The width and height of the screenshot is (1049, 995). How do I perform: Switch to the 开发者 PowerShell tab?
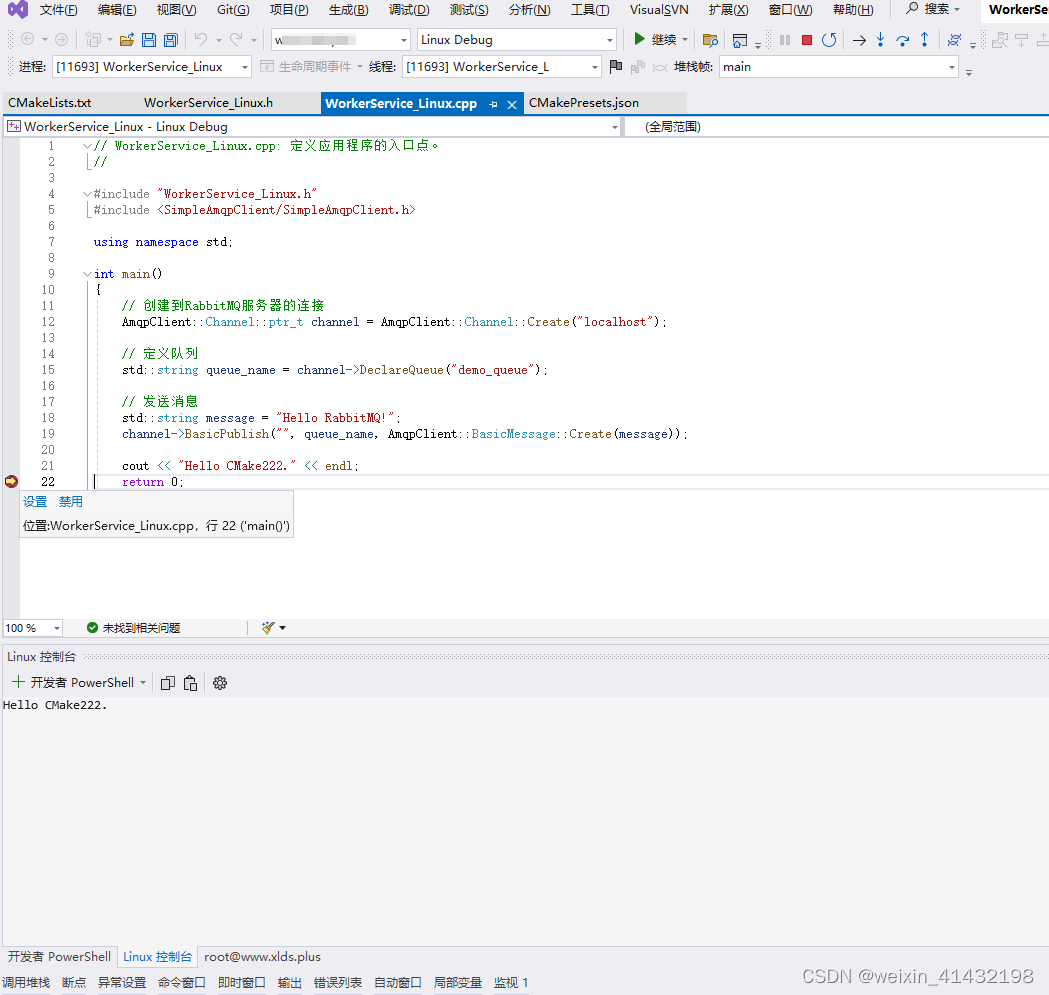click(x=58, y=956)
